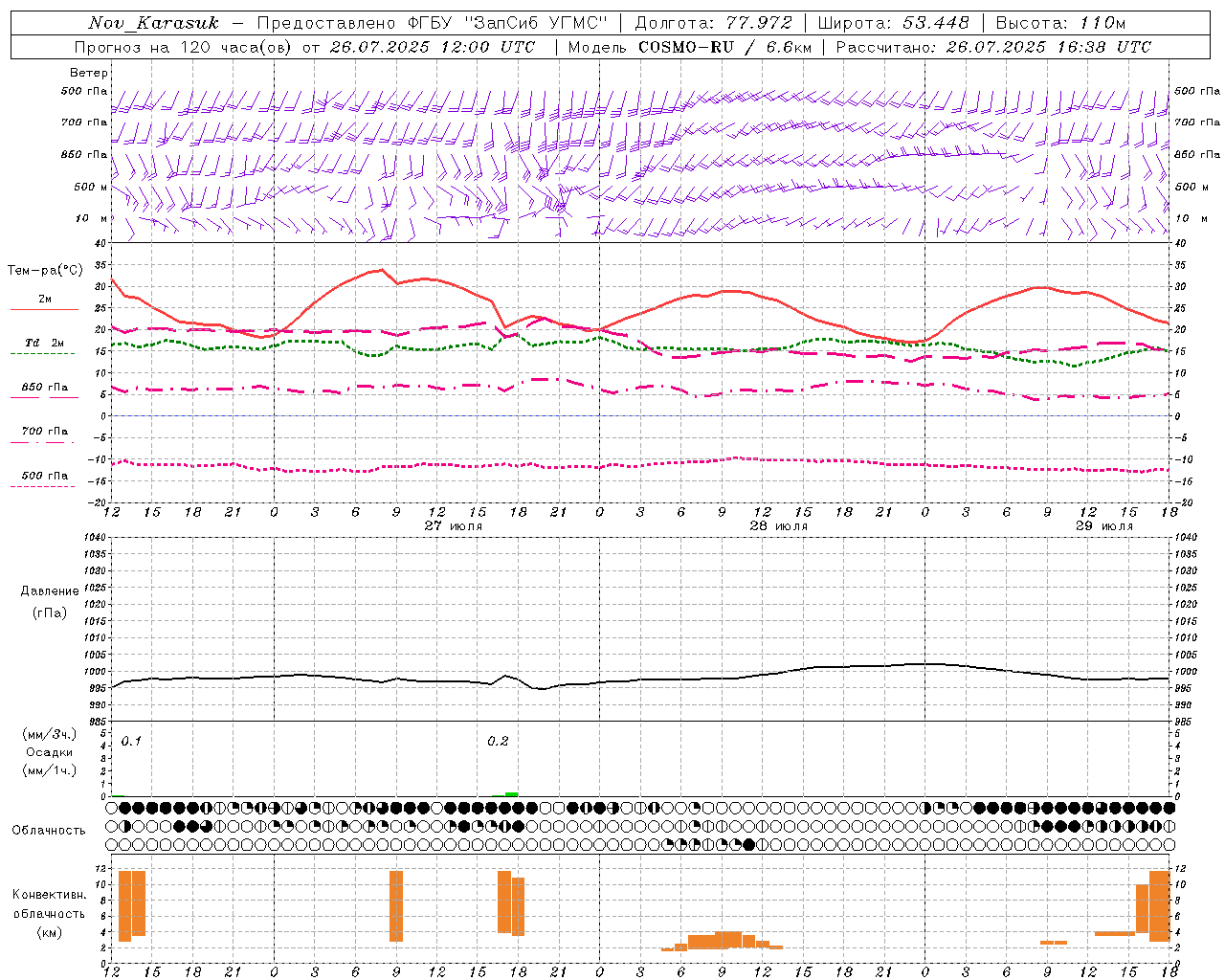Click the 'Конвективн.' convective cloud label
The image size is (1225, 980).
pyautogui.click(x=50, y=895)
